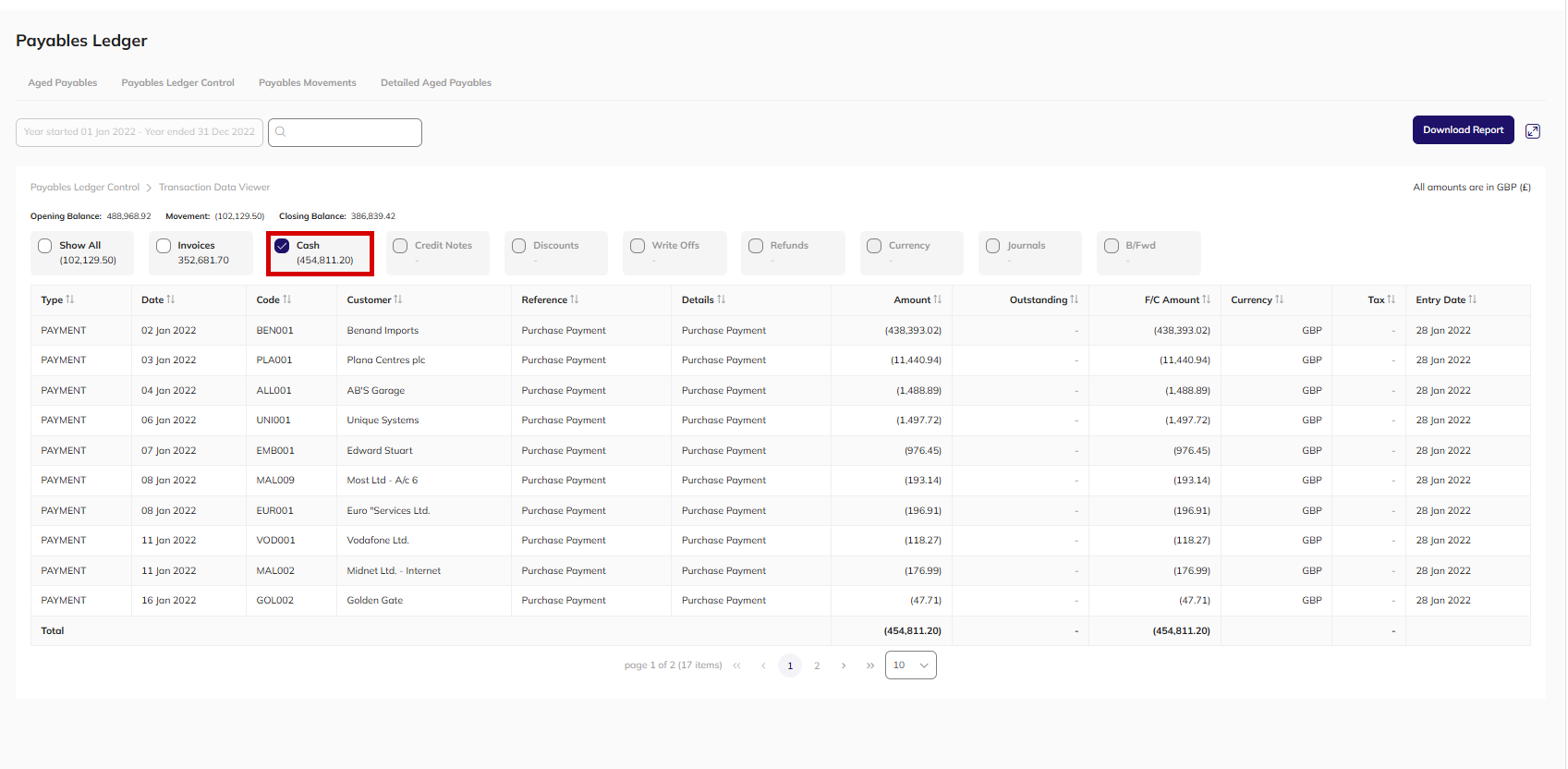
Task: Sort by Date column arrows
Action: 171,299
